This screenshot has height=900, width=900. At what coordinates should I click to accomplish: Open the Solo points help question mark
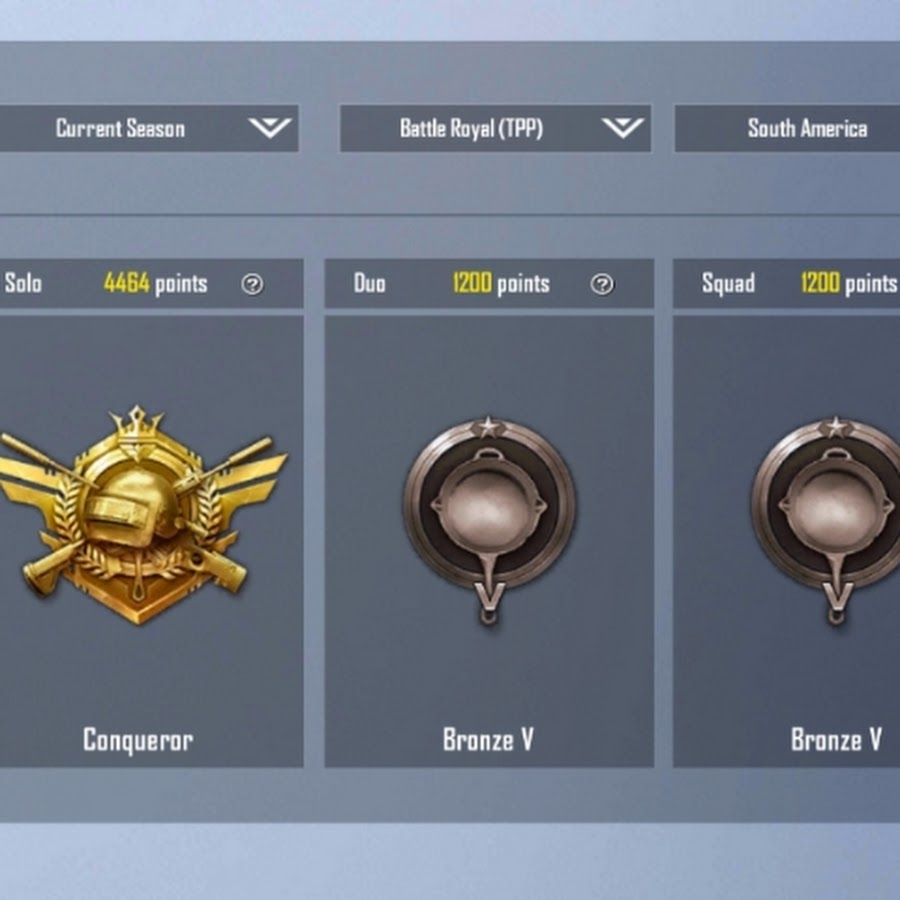pos(253,284)
